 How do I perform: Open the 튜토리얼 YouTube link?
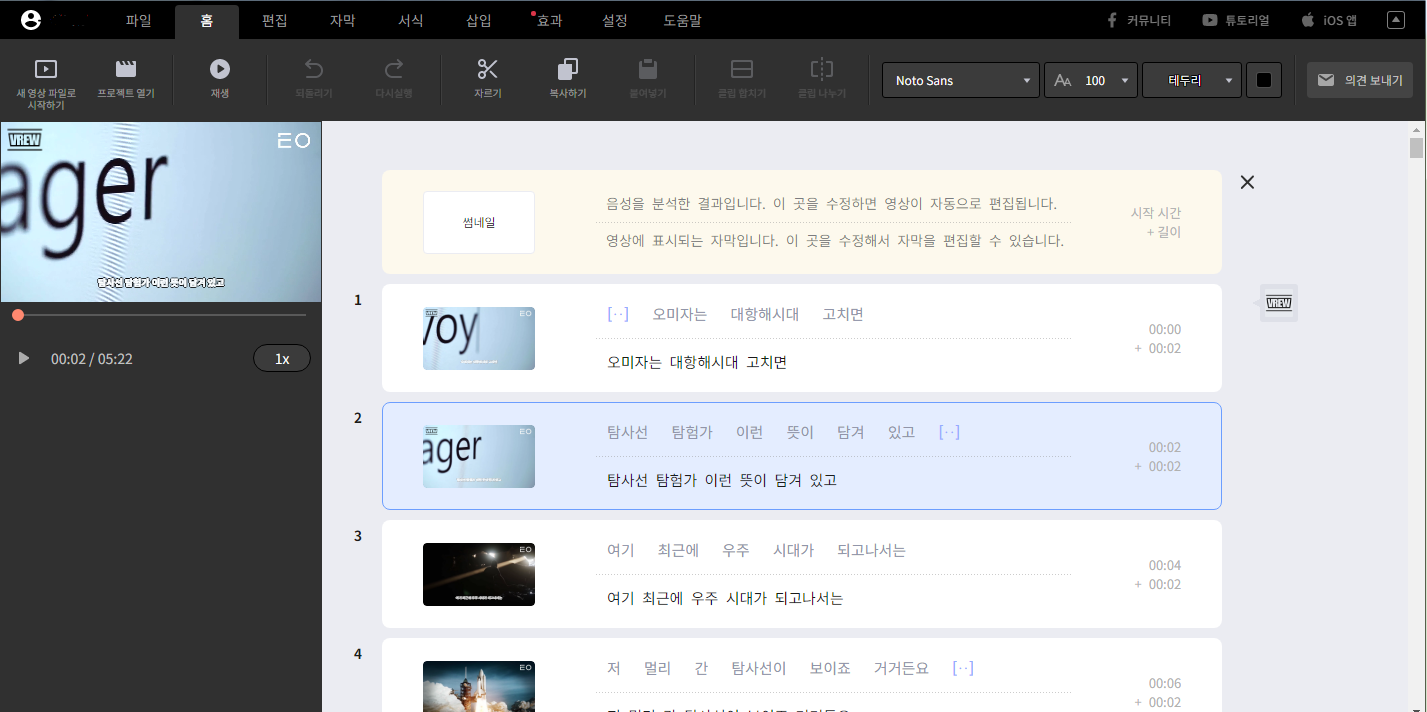[1236, 20]
